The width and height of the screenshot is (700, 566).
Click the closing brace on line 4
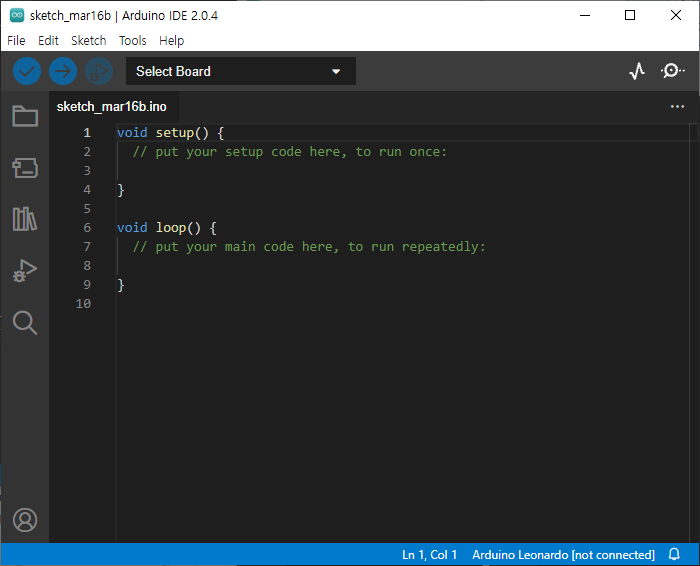[121, 190]
